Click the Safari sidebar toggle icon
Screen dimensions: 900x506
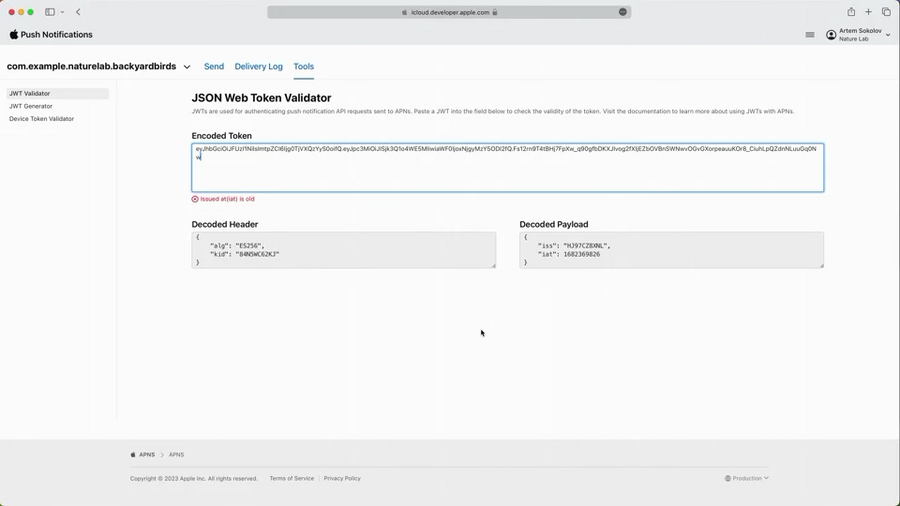[x=50, y=11]
